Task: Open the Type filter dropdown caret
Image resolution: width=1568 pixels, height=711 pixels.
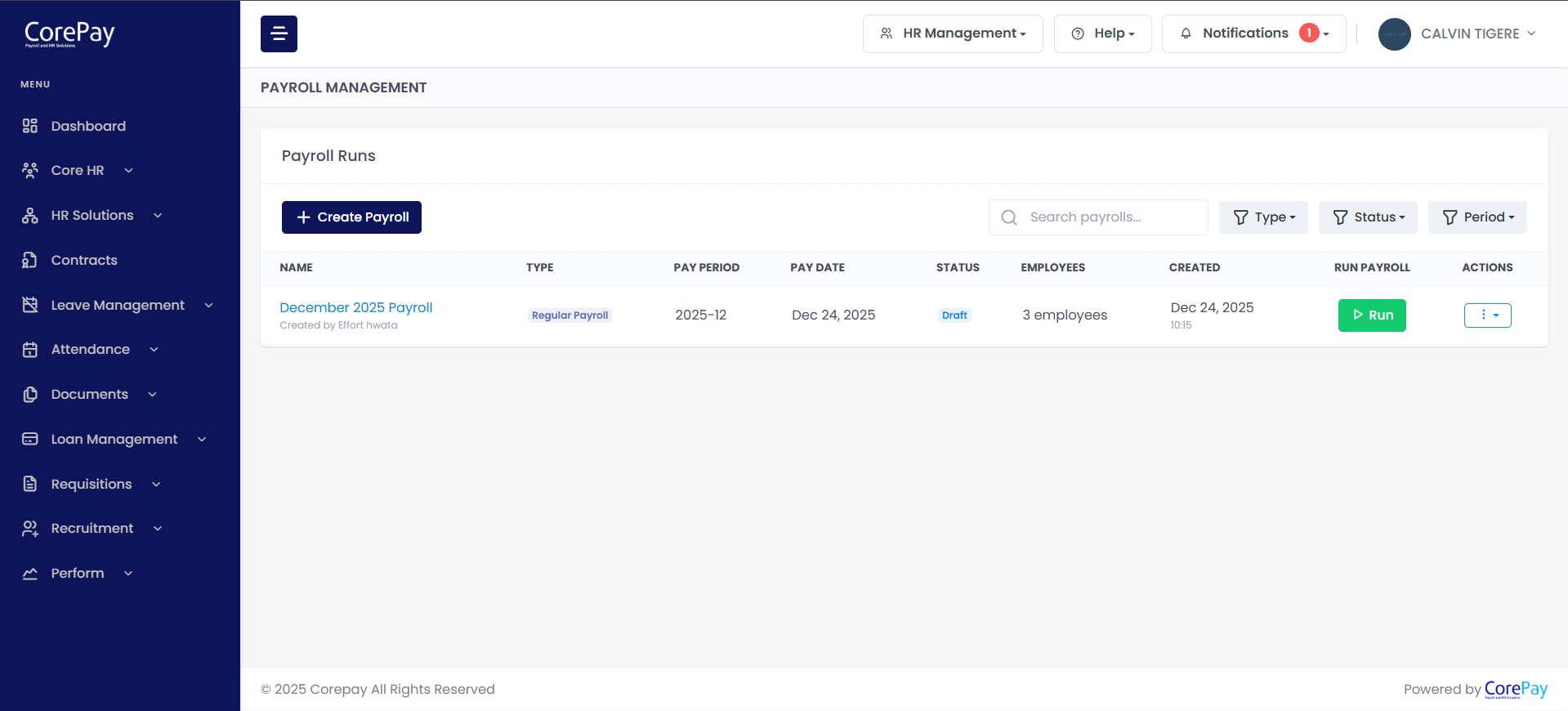Action: (x=1293, y=217)
